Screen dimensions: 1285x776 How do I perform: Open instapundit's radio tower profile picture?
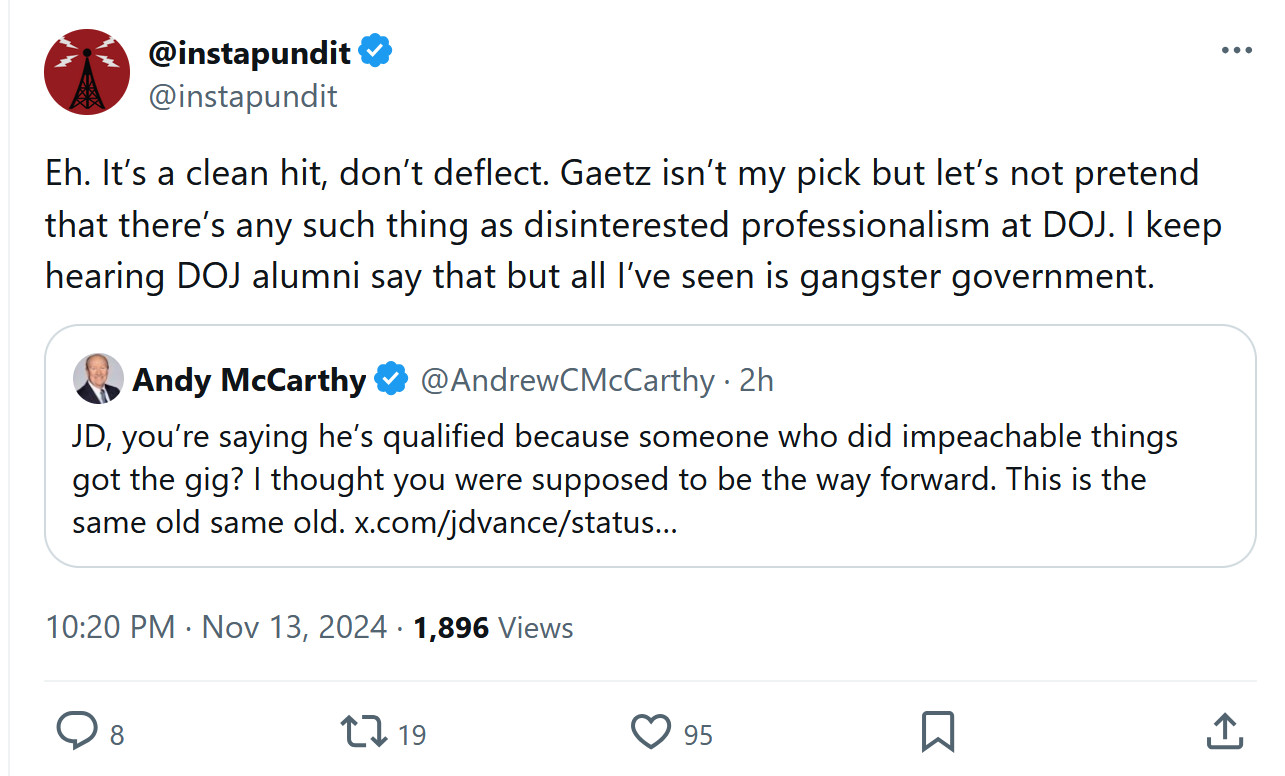(x=87, y=72)
